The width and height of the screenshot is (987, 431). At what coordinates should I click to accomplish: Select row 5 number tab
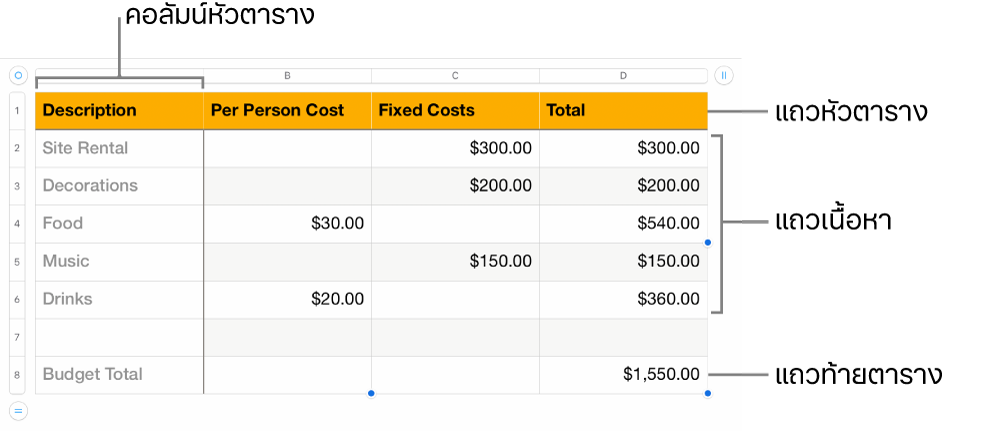pos(17,262)
